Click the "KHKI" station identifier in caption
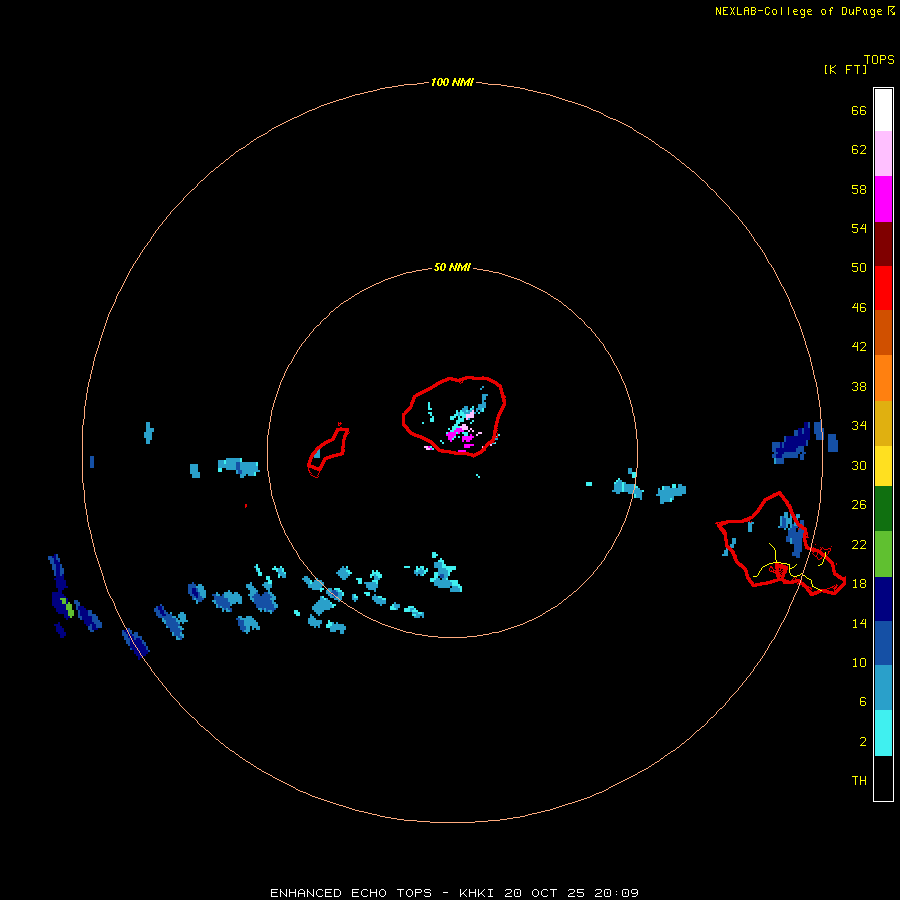This screenshot has width=900, height=900. (476, 893)
